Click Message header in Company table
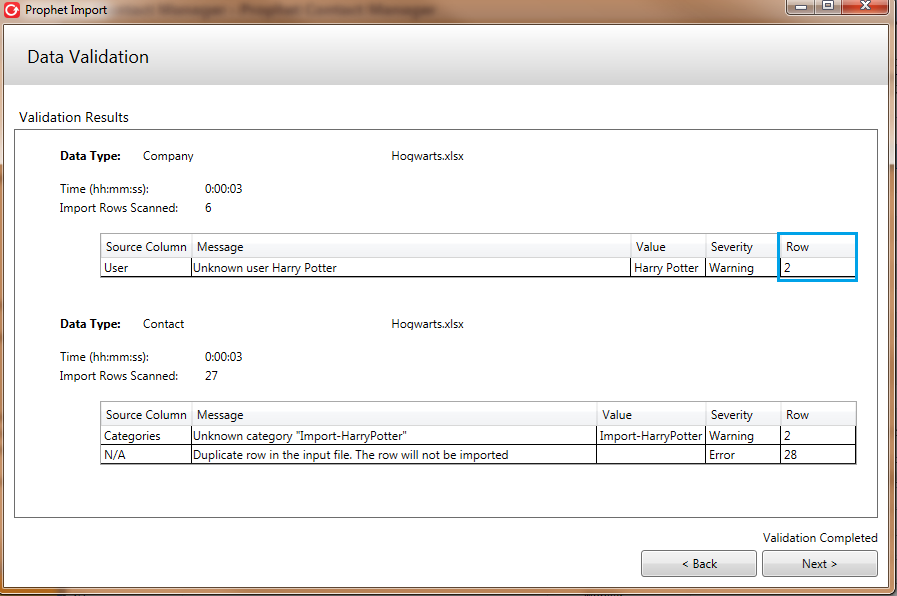 coord(411,247)
